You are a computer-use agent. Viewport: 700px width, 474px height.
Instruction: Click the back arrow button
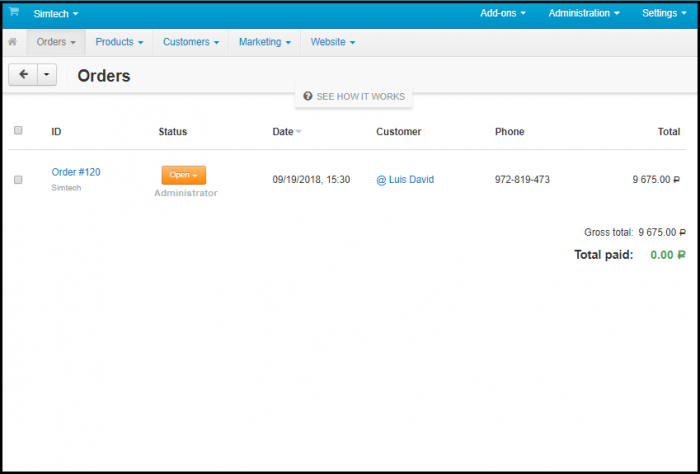[23, 75]
